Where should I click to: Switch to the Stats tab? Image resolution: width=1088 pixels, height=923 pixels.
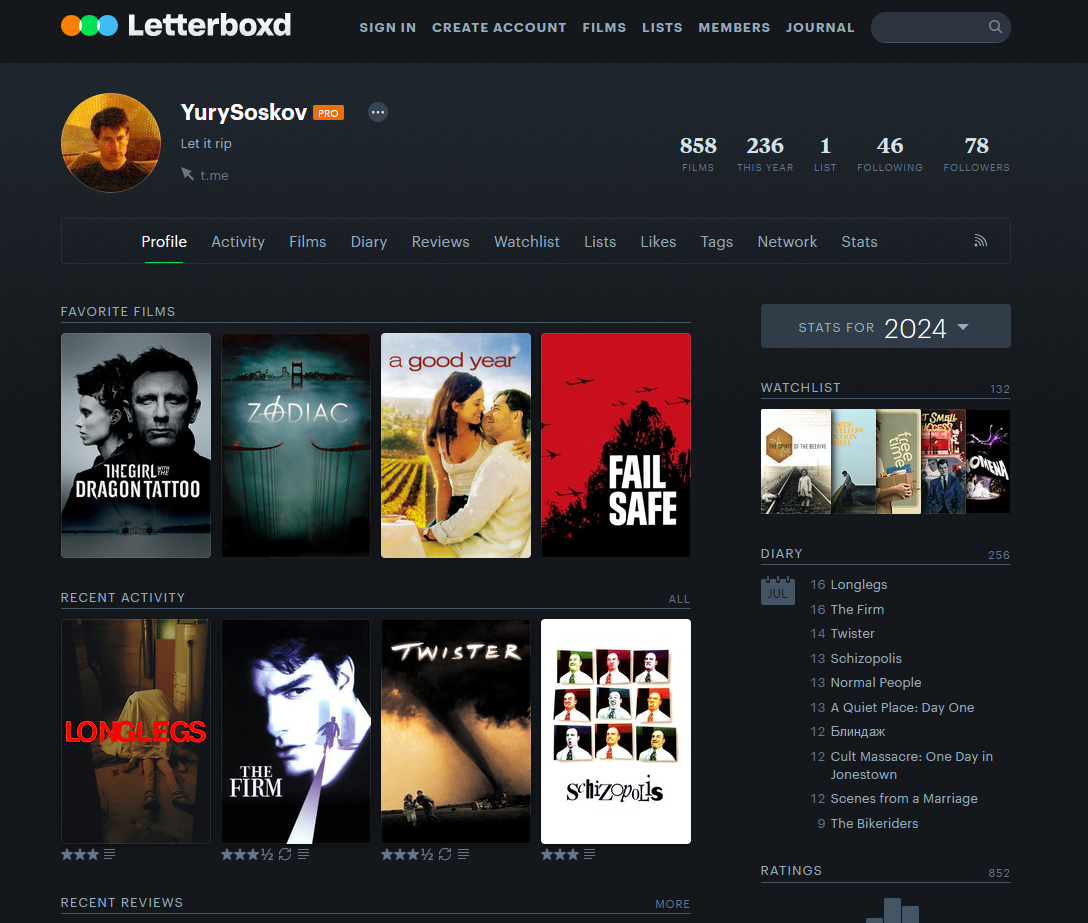tap(859, 242)
